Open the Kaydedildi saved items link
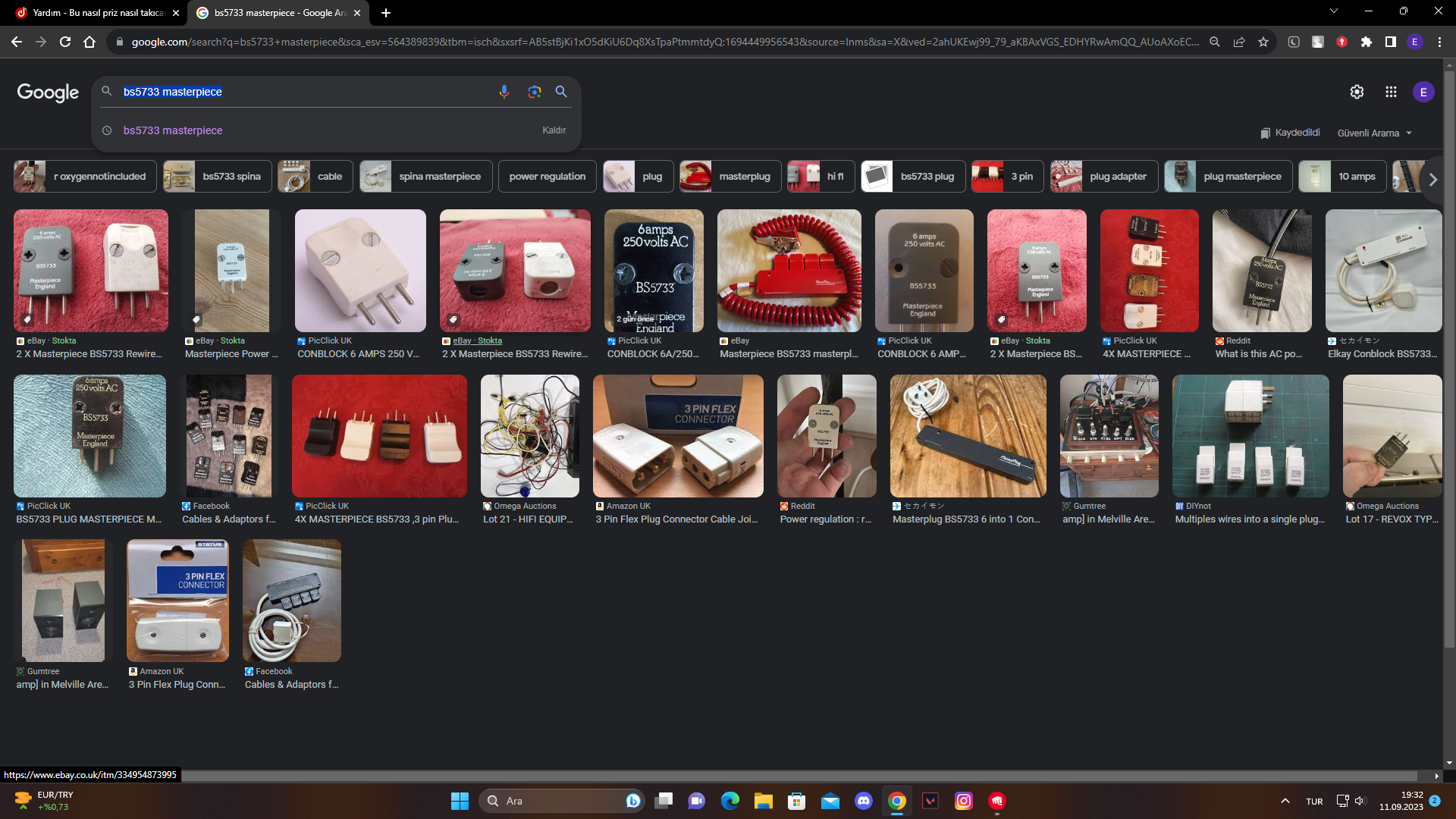 1290,133
